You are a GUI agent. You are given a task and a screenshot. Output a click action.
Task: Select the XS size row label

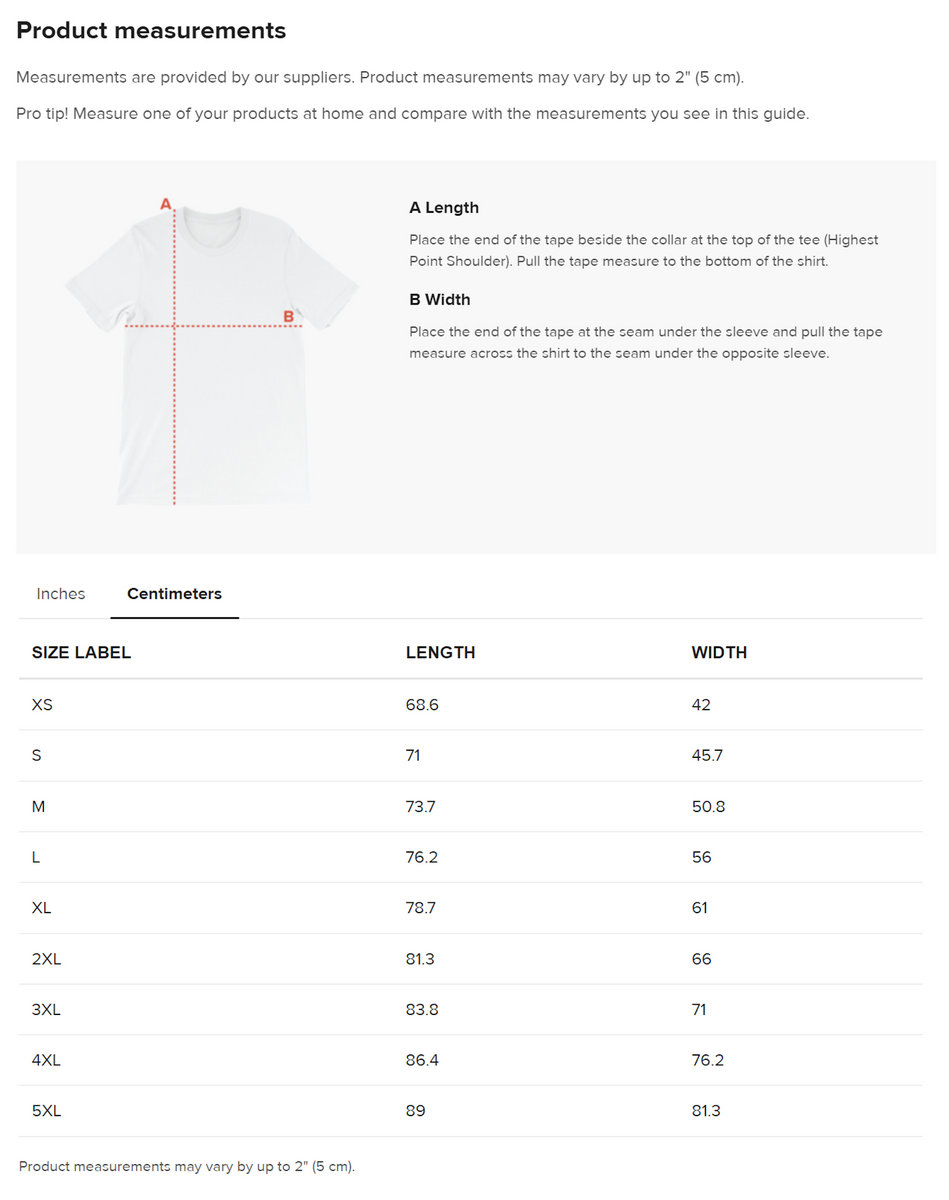pyautogui.click(x=42, y=705)
